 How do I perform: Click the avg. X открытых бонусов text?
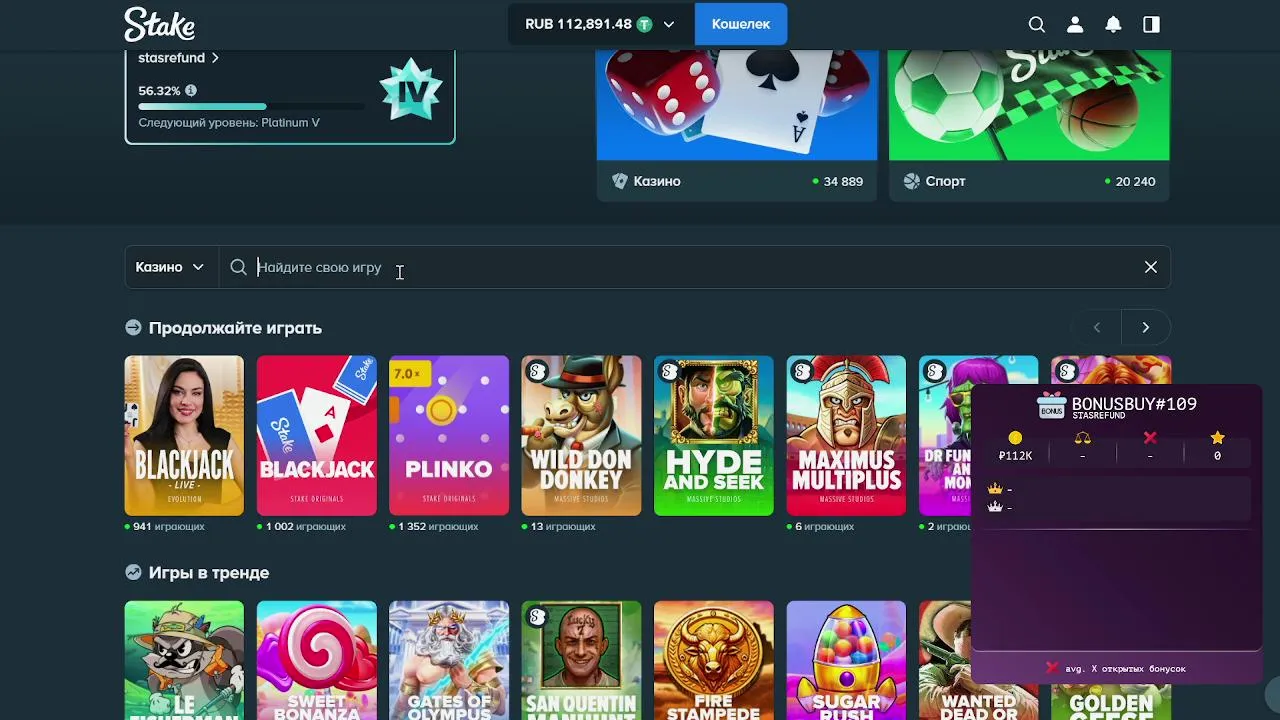click(x=1126, y=668)
